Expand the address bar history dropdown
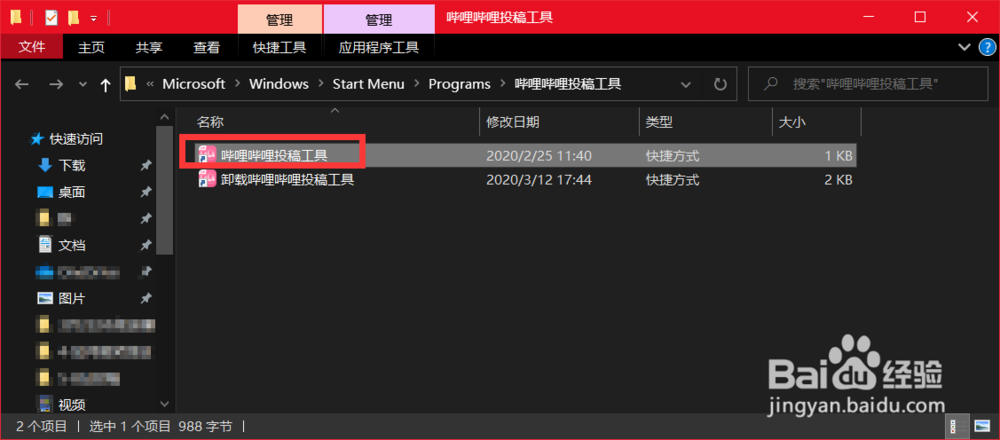 coord(686,84)
